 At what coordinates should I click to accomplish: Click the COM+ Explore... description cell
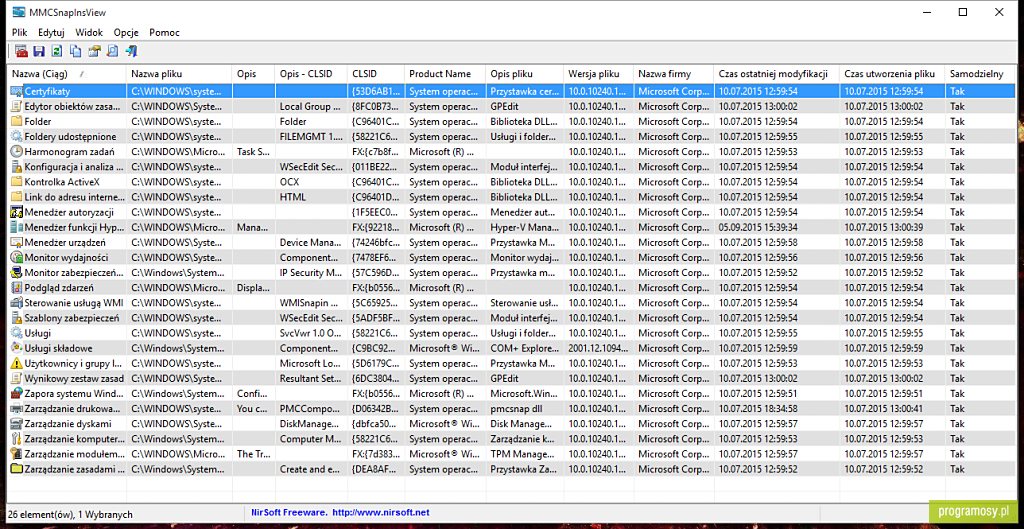pos(524,348)
